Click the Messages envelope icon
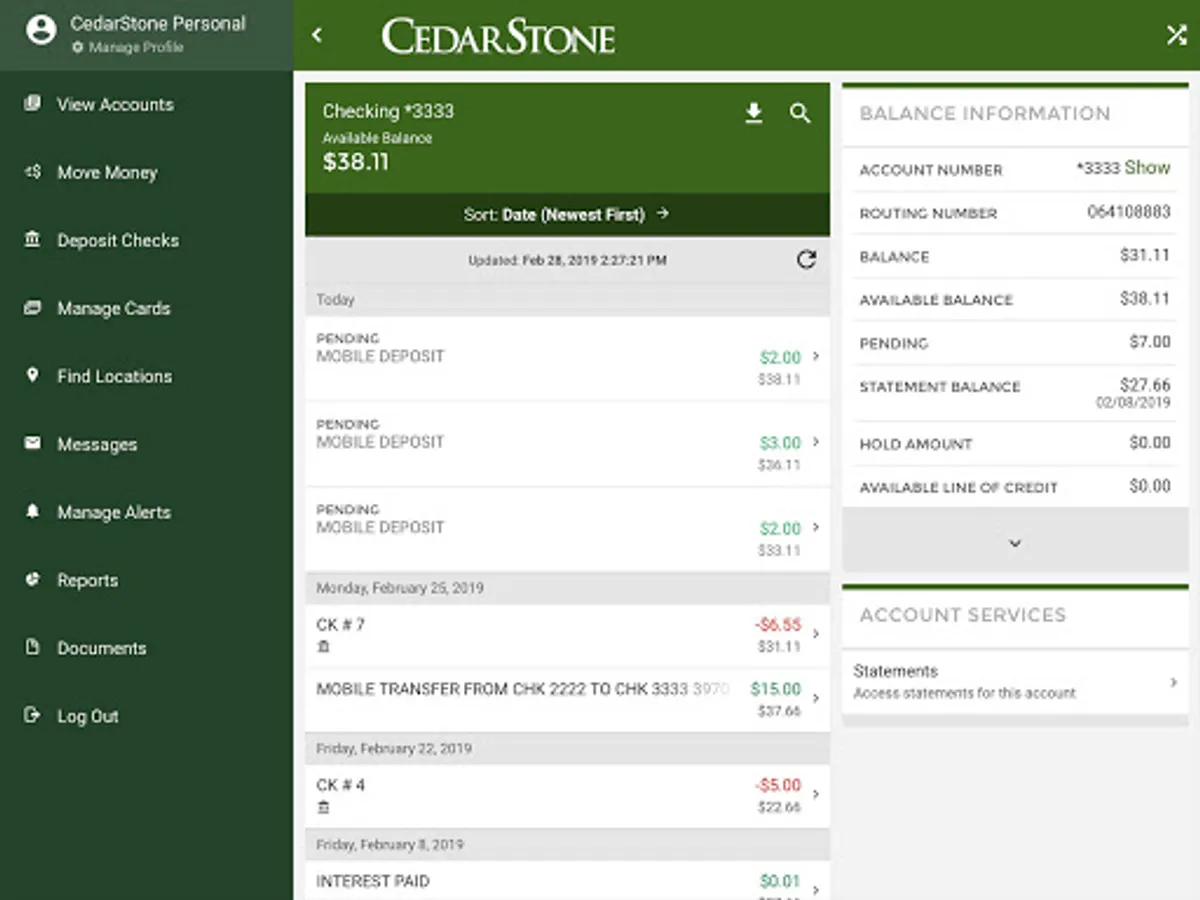The width and height of the screenshot is (1200, 900). [33, 443]
